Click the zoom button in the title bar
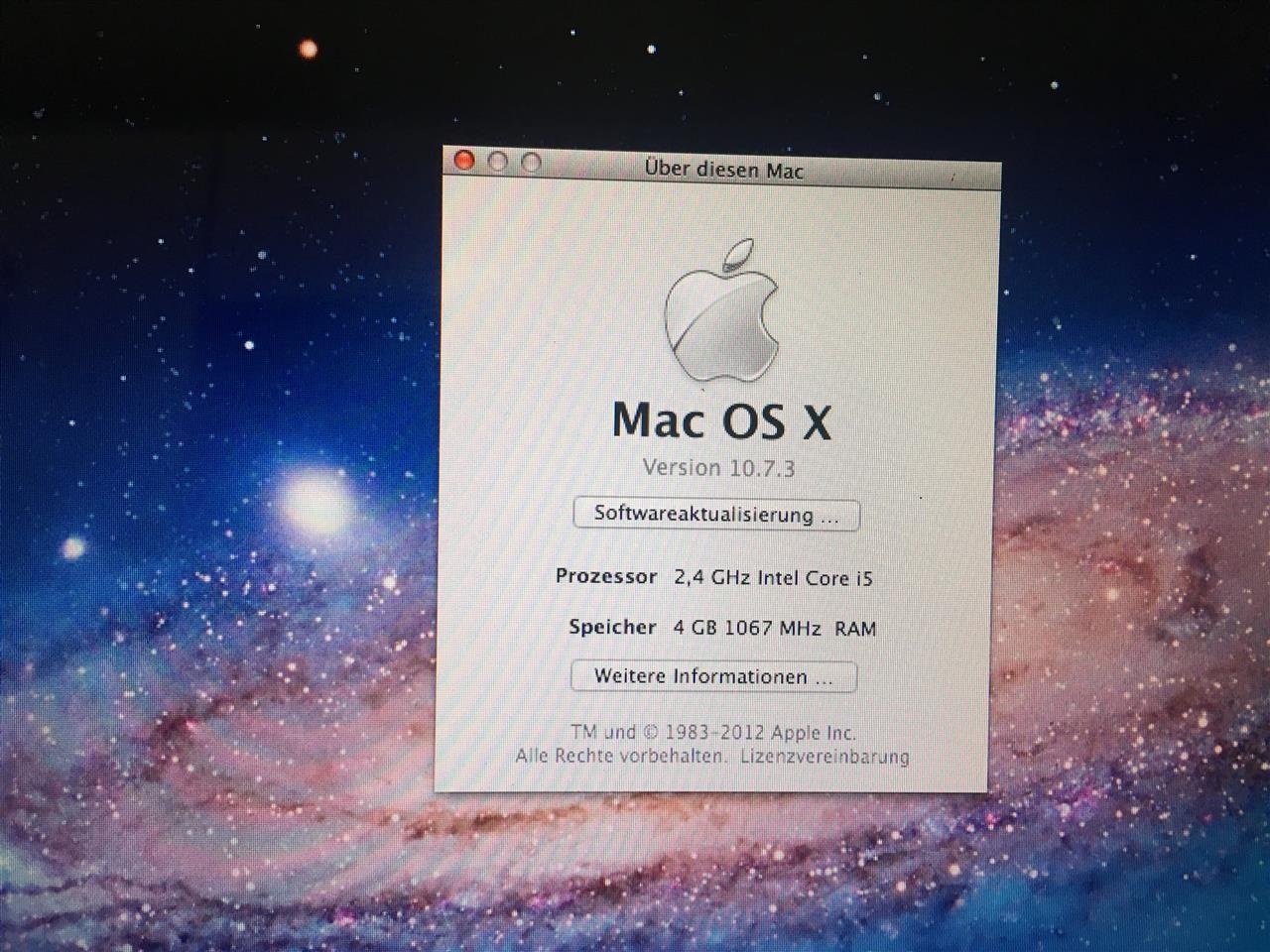This screenshot has height=952, width=1270. pos(532,163)
